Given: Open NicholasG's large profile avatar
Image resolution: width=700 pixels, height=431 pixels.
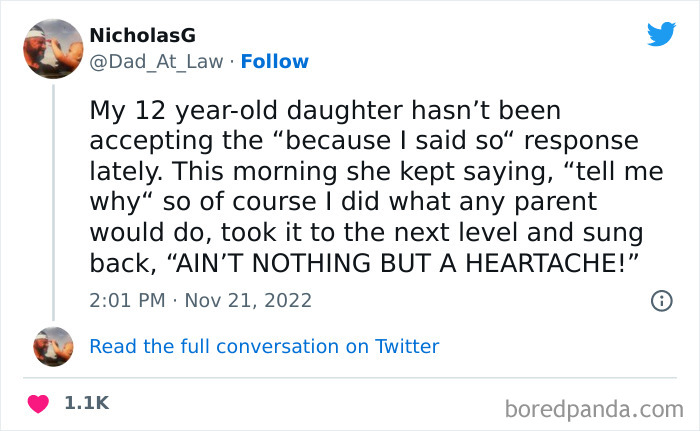Looking at the screenshot, I should (x=53, y=49).
